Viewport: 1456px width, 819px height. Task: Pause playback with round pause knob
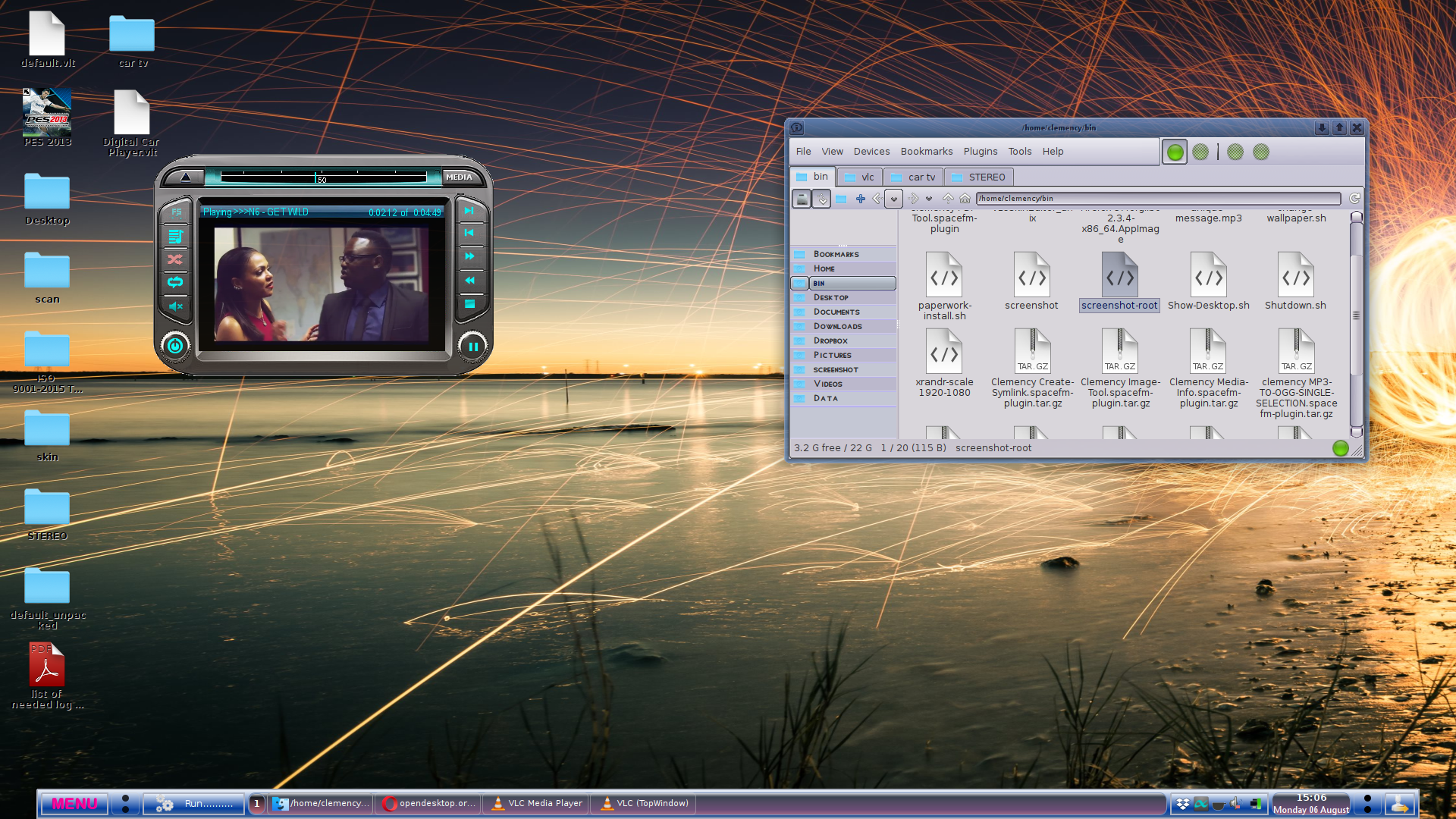[x=472, y=347]
